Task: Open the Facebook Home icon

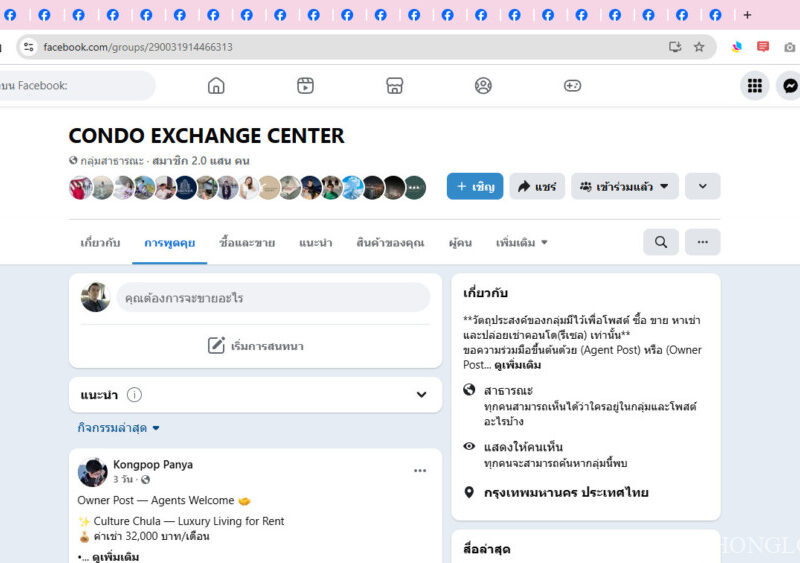Action: [216, 85]
